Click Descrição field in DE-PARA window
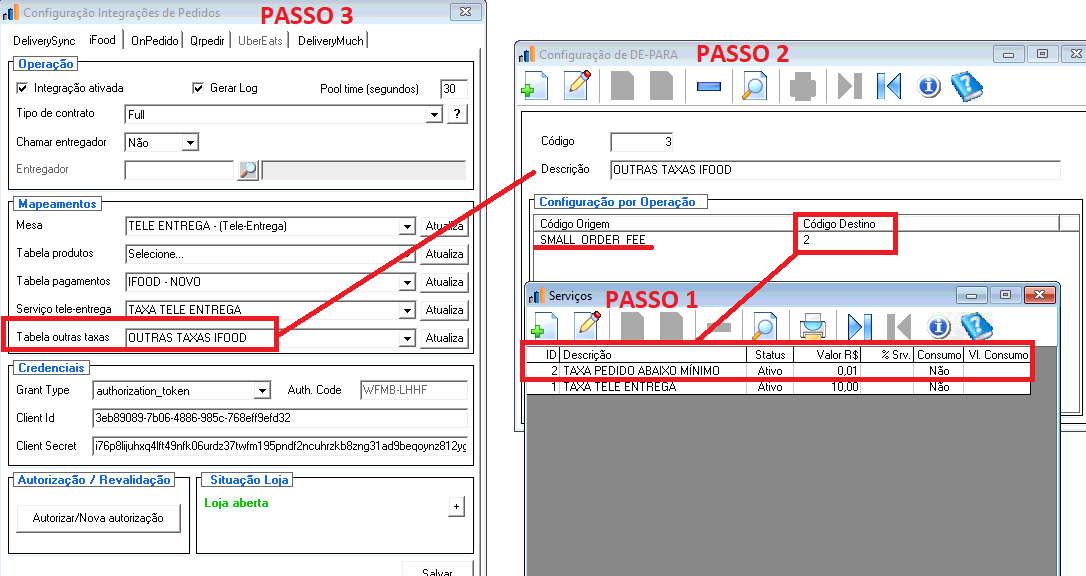 (835, 170)
